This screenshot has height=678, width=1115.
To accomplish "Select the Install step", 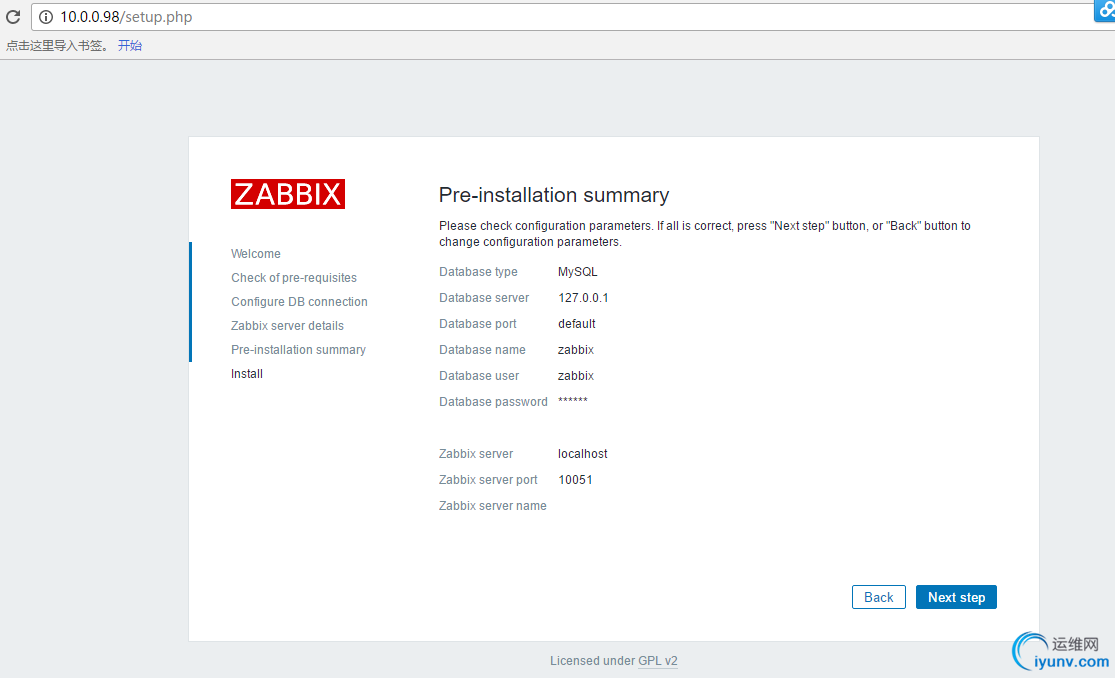I will click(247, 374).
